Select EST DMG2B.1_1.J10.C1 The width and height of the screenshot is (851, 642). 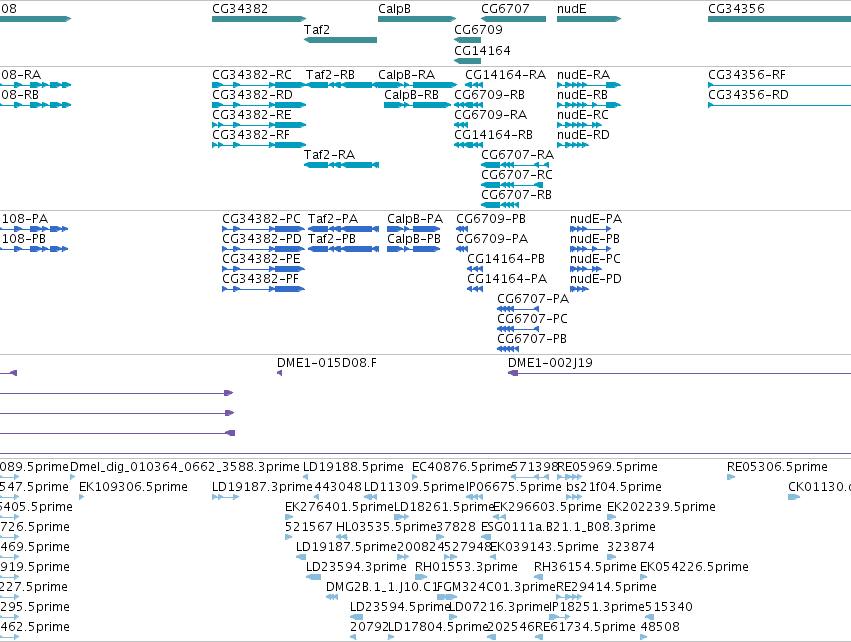coord(382,588)
